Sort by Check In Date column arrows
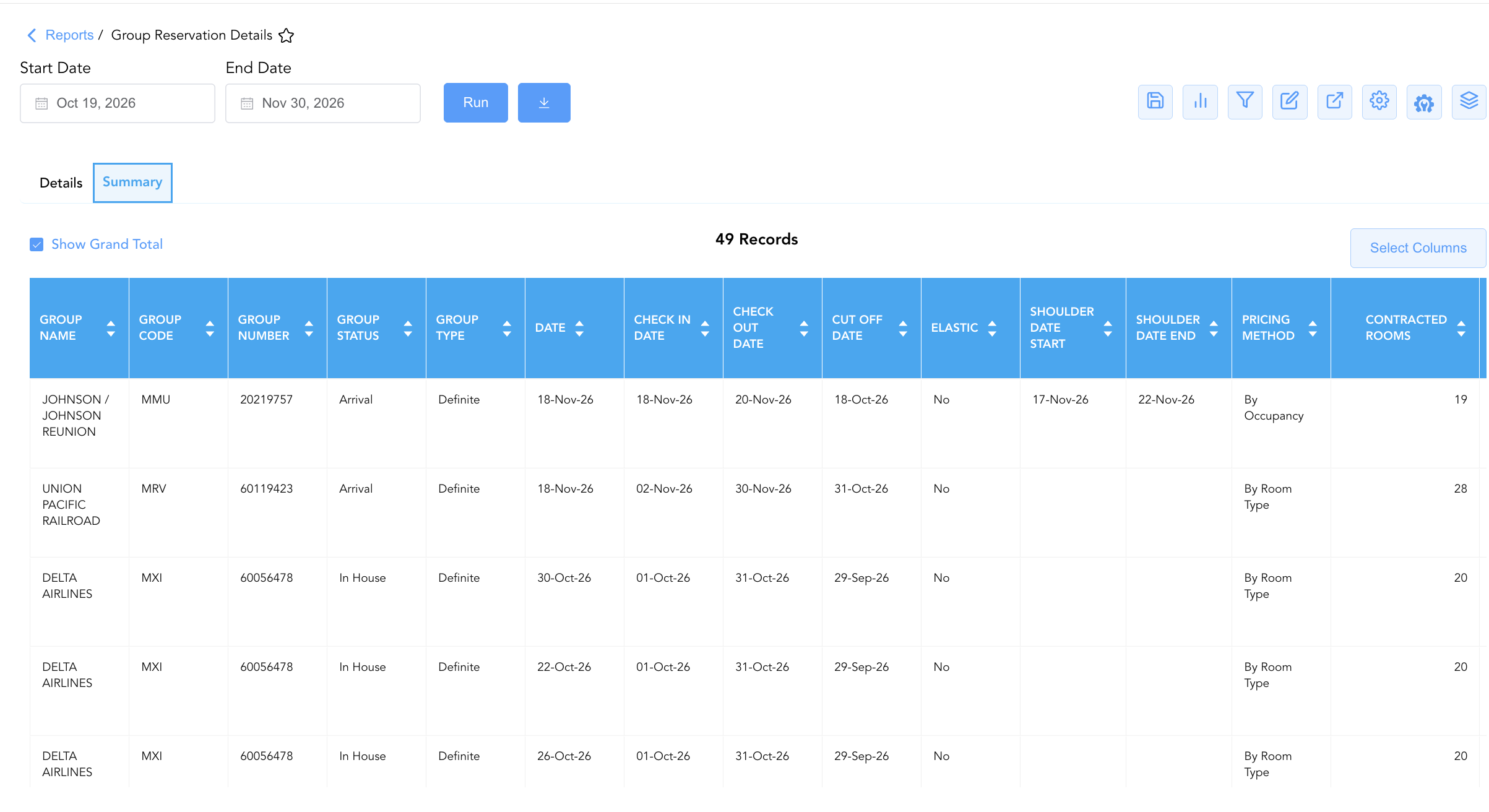Screen dimensions: 1489x812 705,328
